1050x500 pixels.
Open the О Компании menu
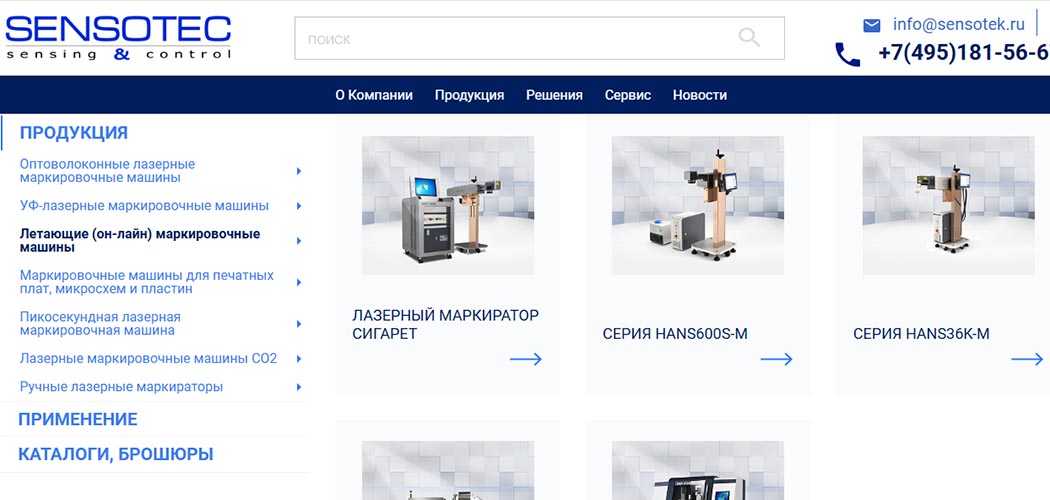[374, 95]
